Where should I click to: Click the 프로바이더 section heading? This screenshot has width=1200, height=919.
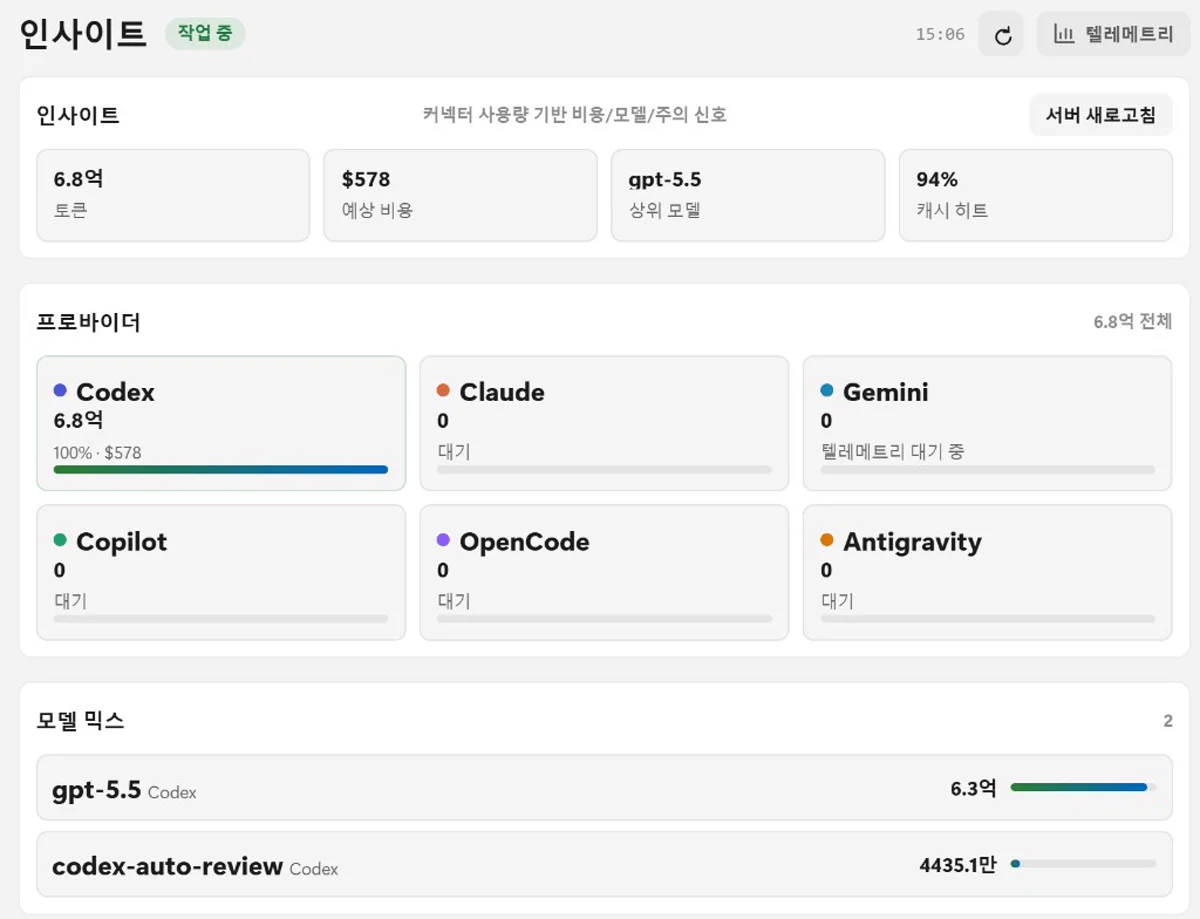point(89,322)
